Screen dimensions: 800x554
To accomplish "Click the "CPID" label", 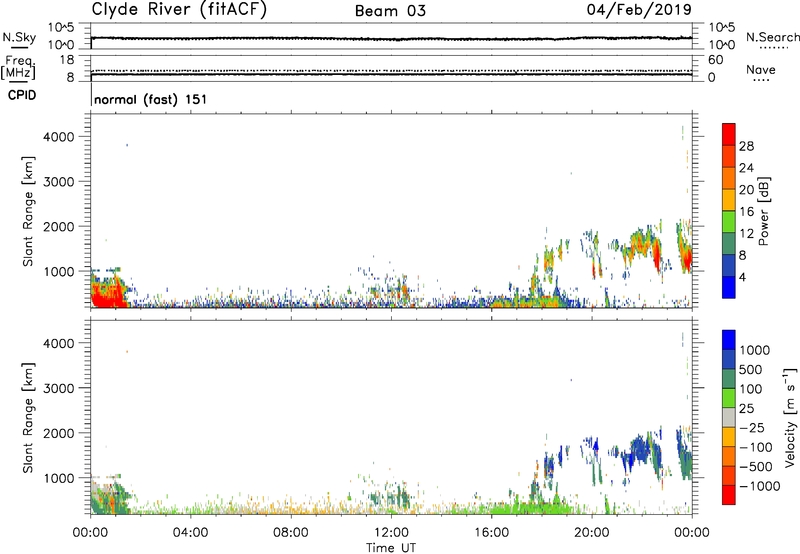I will click(22, 95).
